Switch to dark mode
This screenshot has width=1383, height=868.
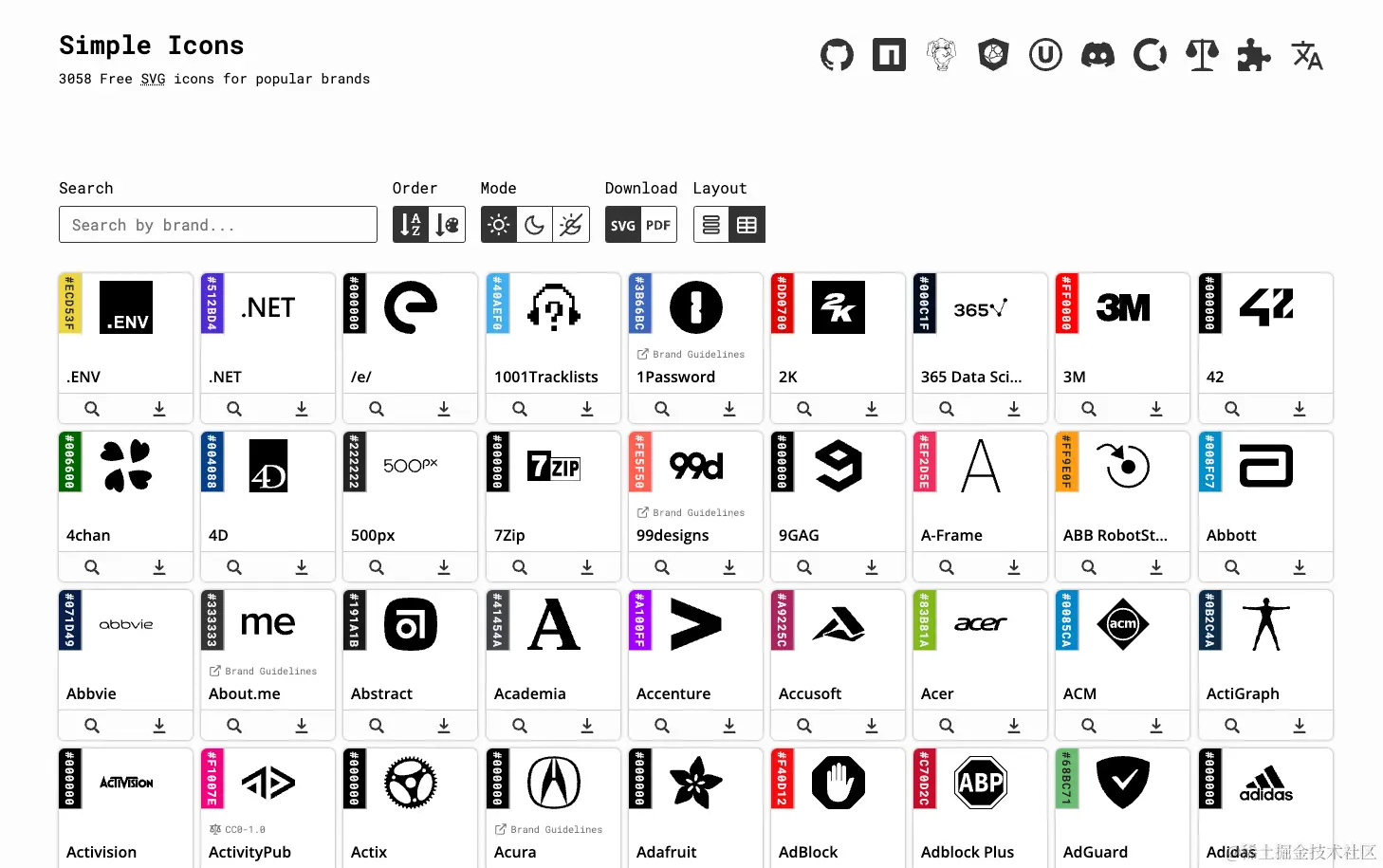tap(535, 225)
